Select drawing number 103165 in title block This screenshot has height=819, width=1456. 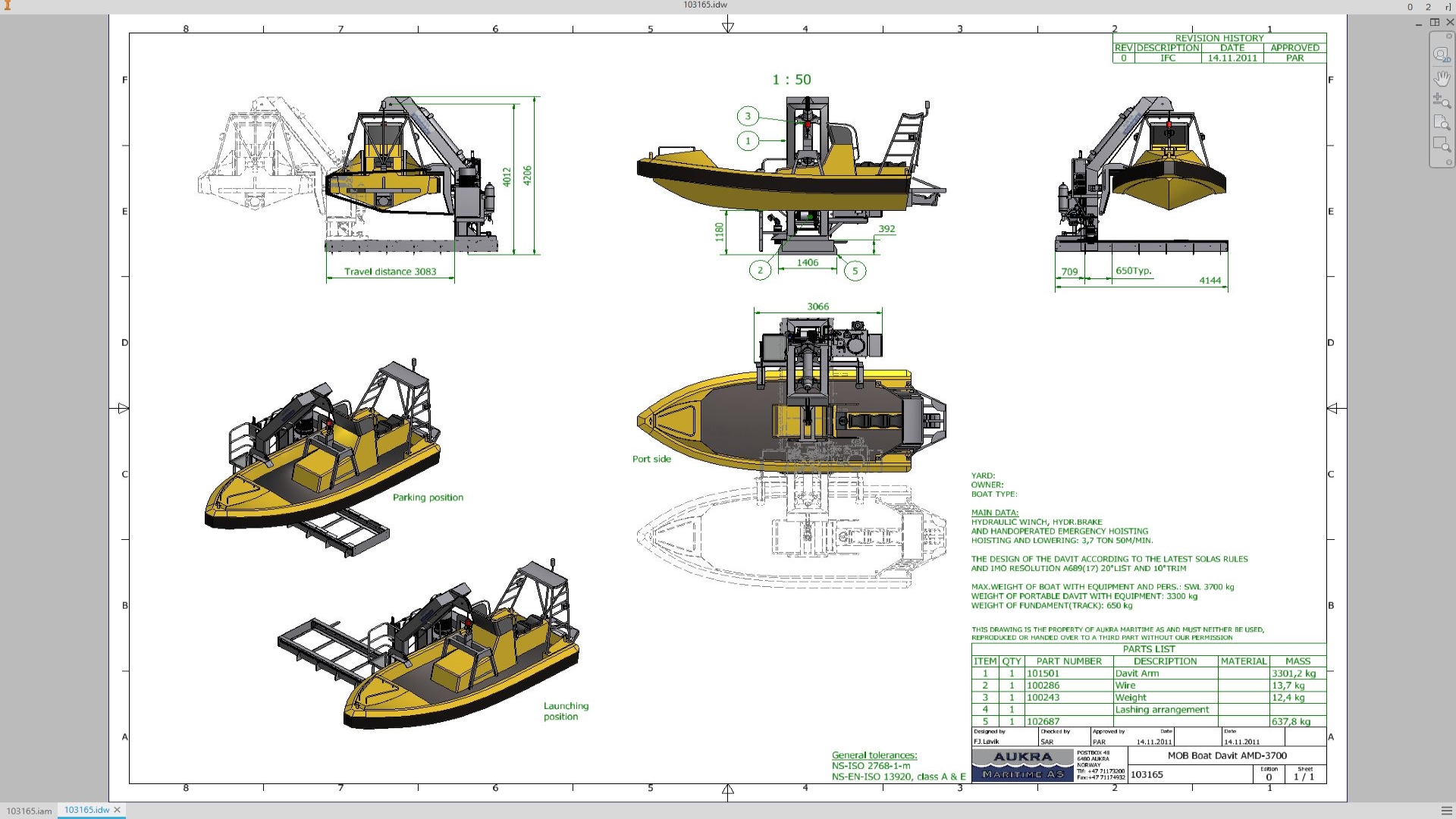1147,774
